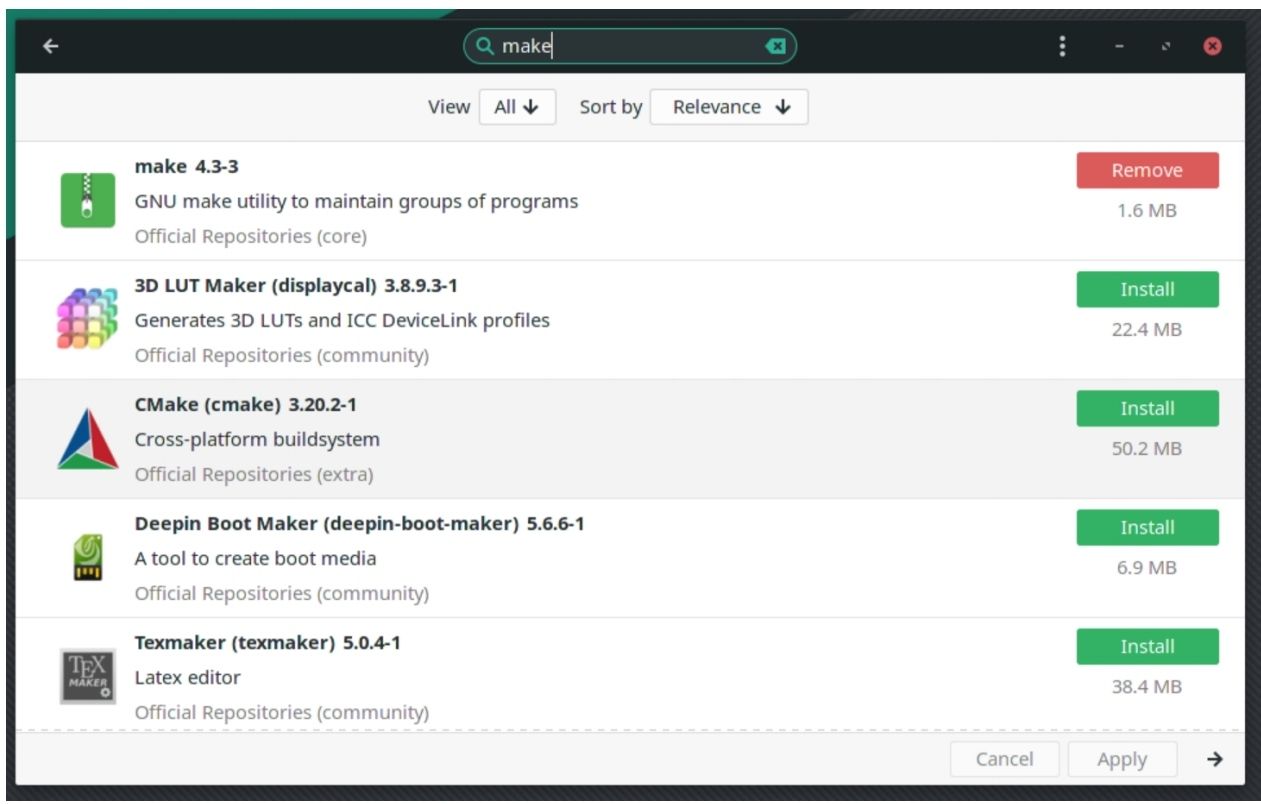Click the Apply button
This screenshot has height=804, width=1261.
click(x=1122, y=759)
